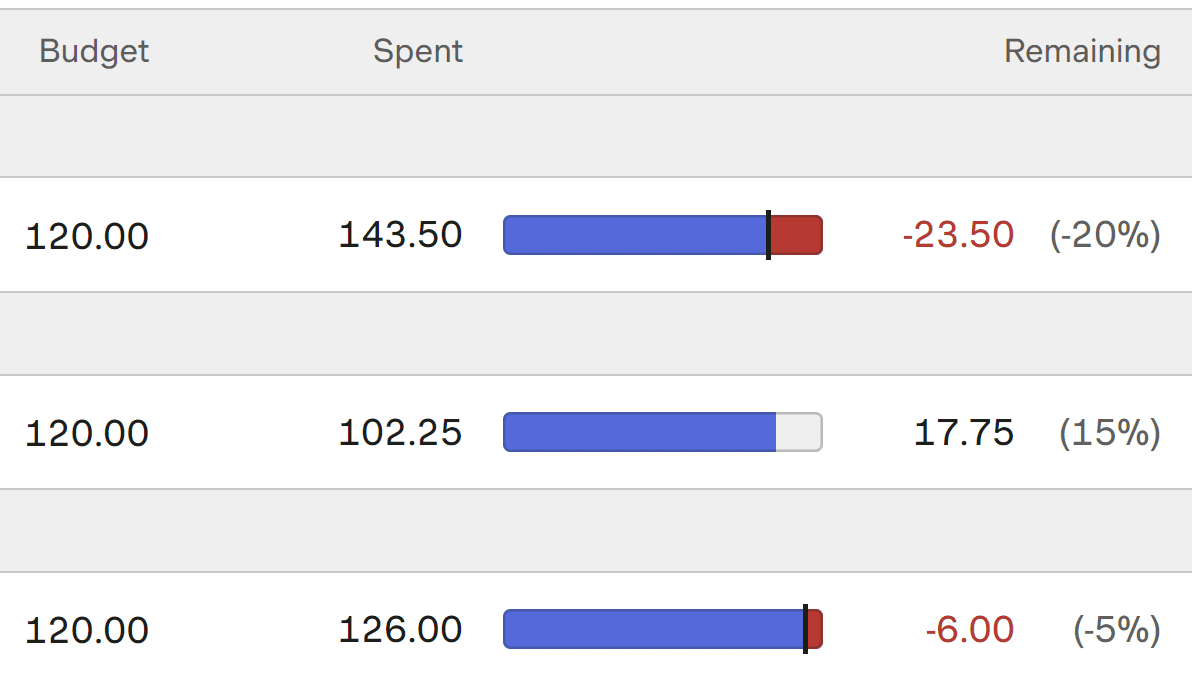Click the Remaining column header
This screenshot has width=1192, height=673.
click(1082, 52)
